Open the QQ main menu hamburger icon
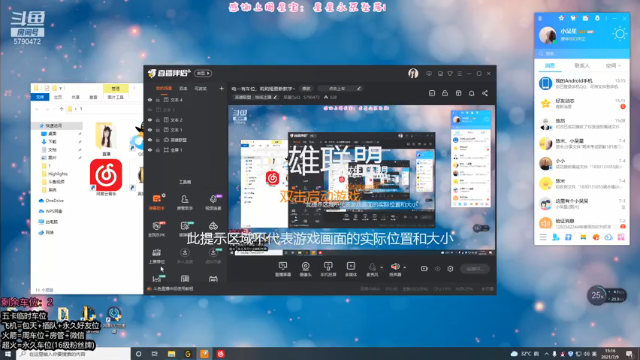This screenshot has width=640, height=360. coord(542,237)
